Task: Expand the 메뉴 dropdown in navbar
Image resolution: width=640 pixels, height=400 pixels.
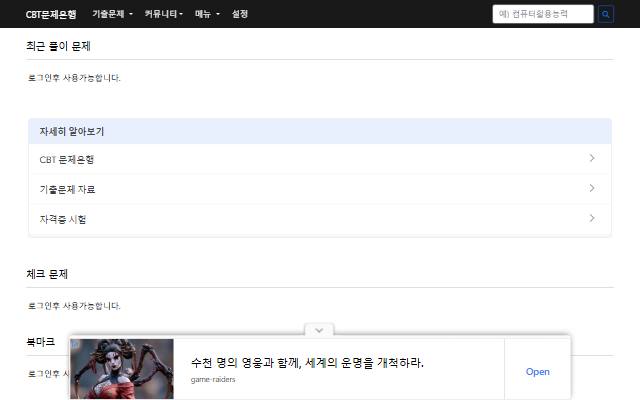Action: [207, 14]
